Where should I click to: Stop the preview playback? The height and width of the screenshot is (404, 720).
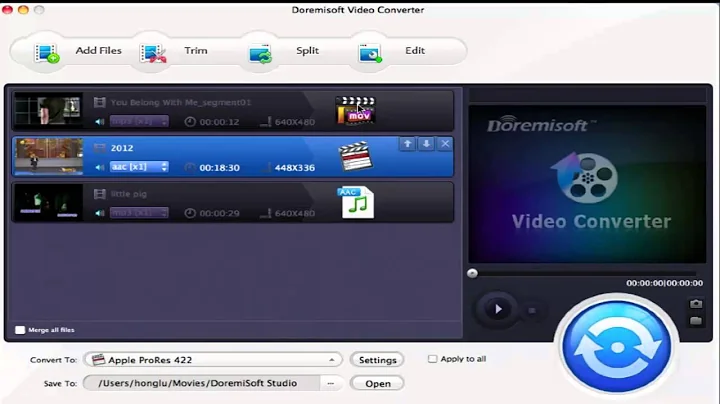coord(532,311)
